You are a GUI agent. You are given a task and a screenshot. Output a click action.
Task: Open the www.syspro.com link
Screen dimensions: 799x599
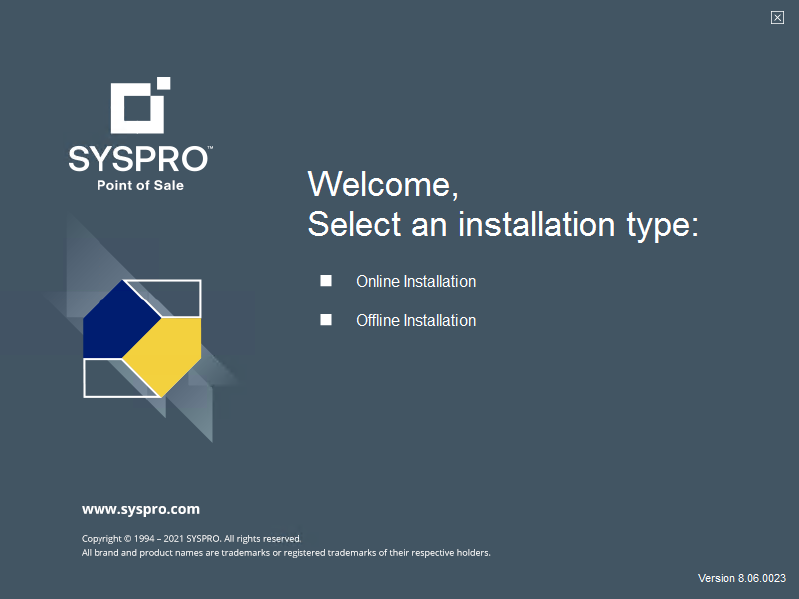[x=141, y=509]
